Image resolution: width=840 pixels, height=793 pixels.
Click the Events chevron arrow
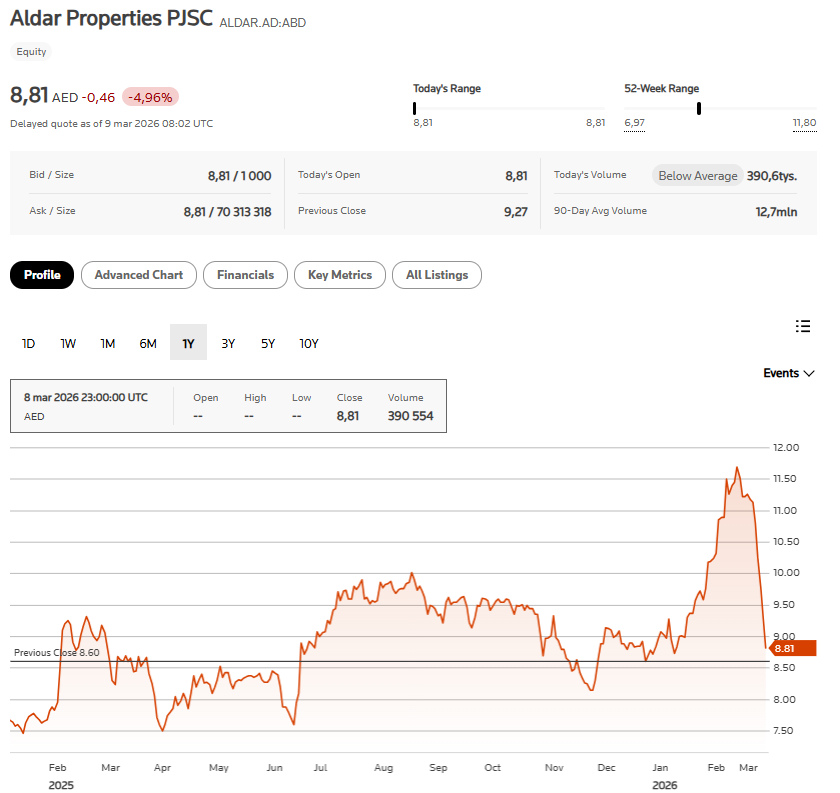click(809, 373)
